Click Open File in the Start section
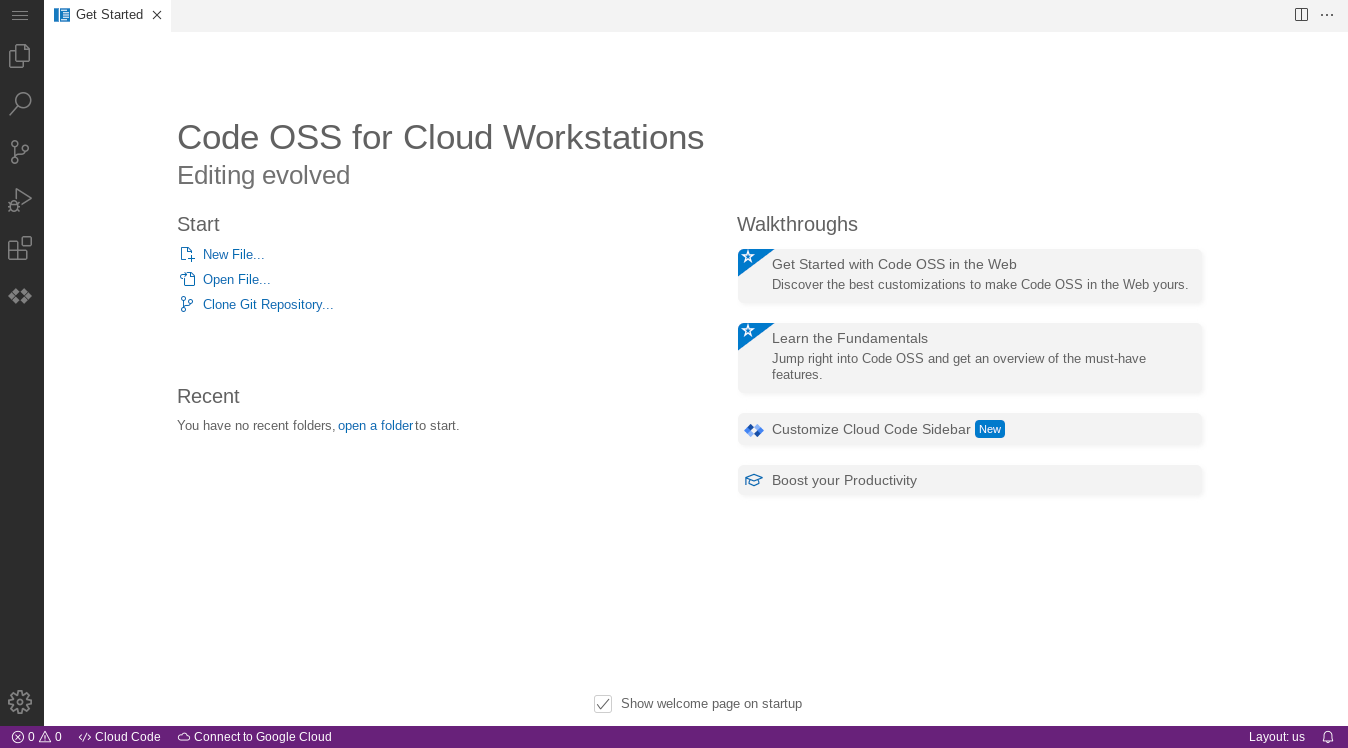Screen dimensions: 1348x748 coord(235,279)
